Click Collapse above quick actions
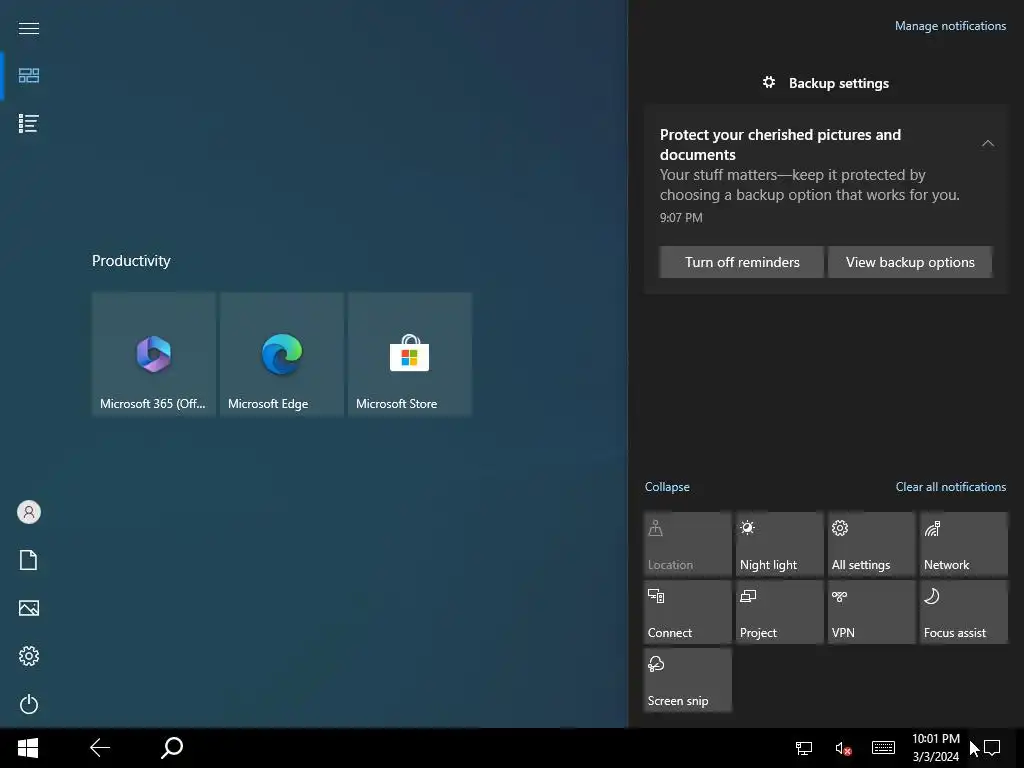This screenshot has height=768, width=1024. click(x=667, y=487)
